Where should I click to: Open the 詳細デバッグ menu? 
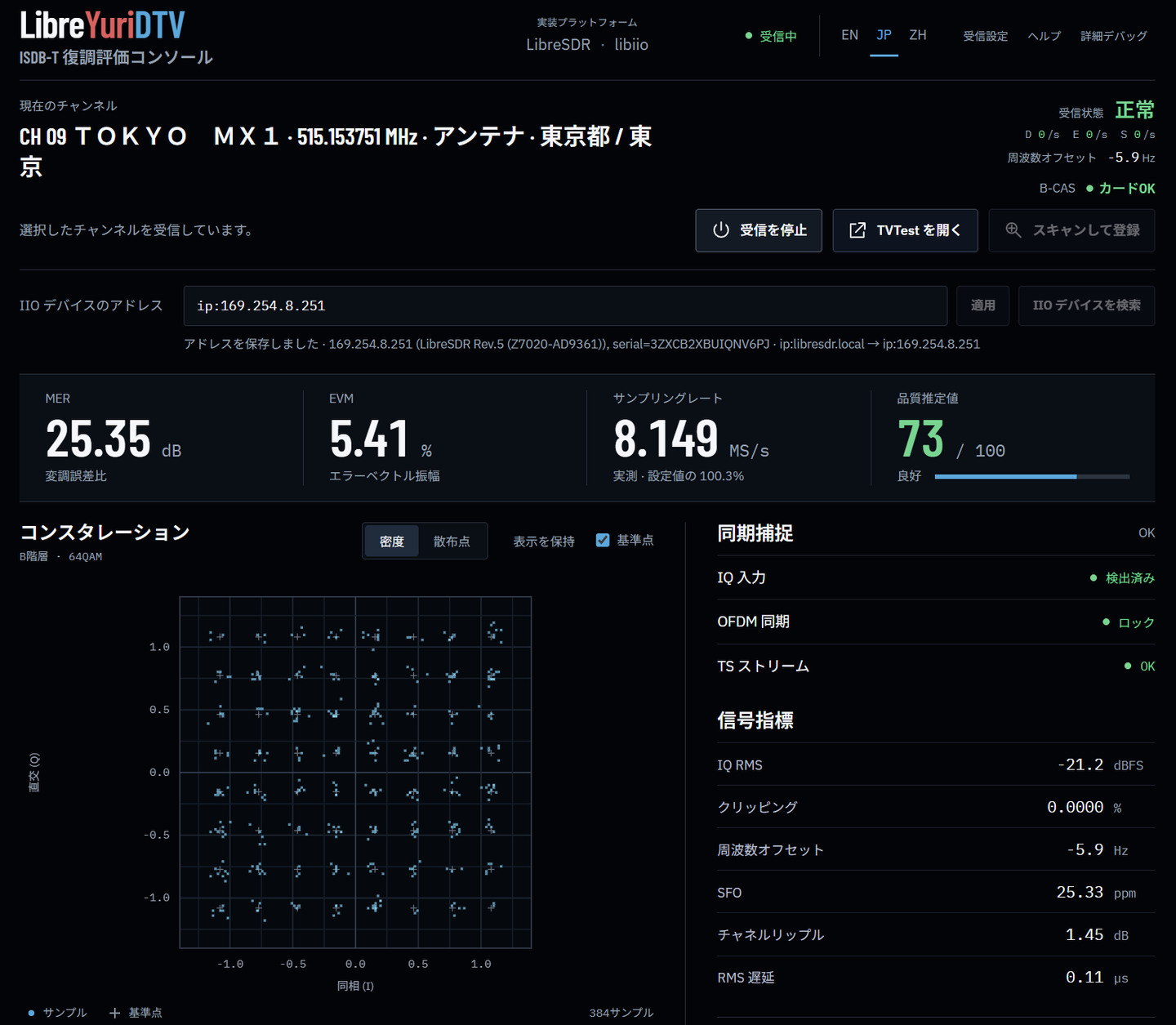(1114, 36)
